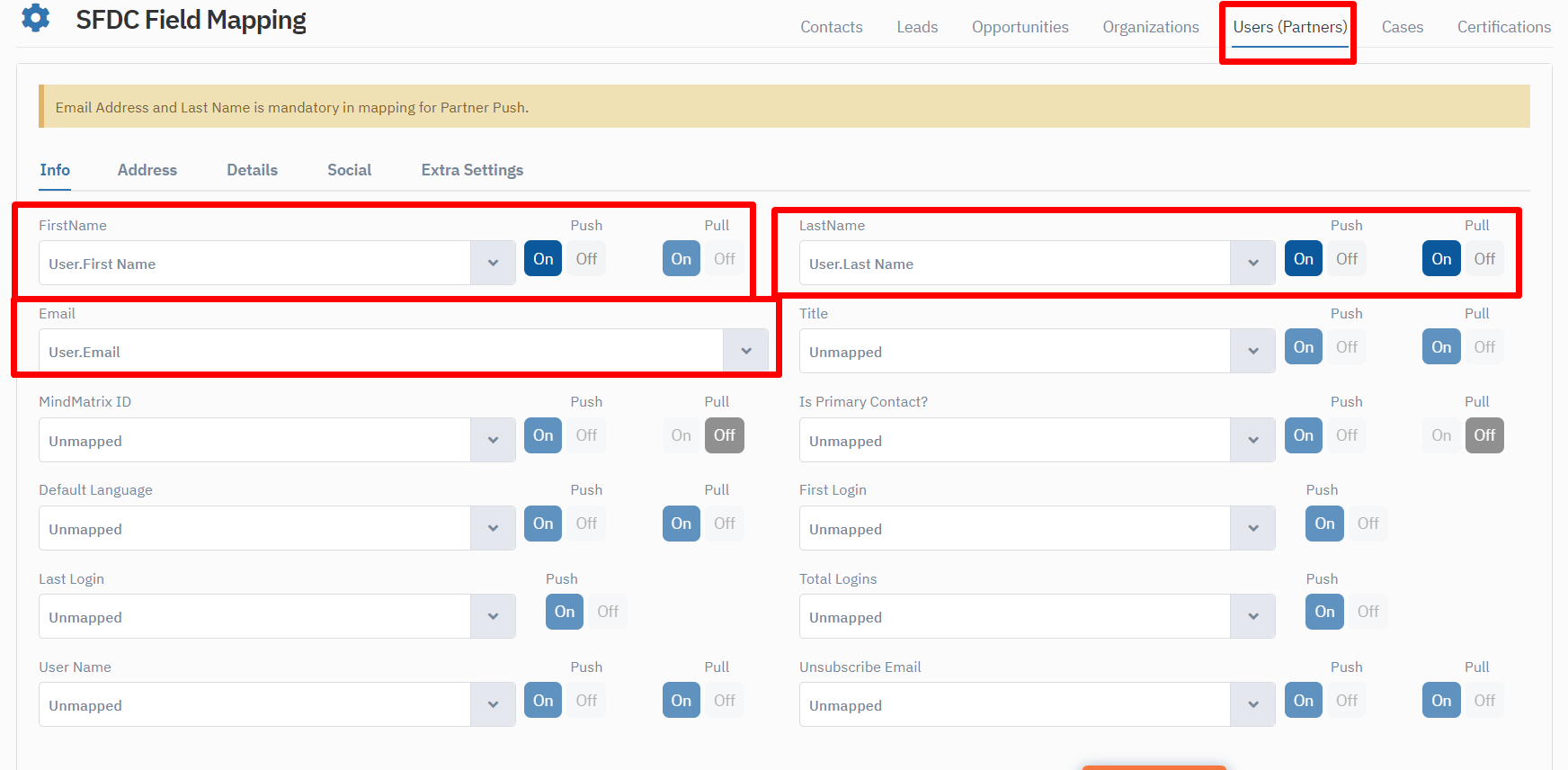Go to the Certifications tab
The image size is (1568, 770).
tap(1504, 27)
